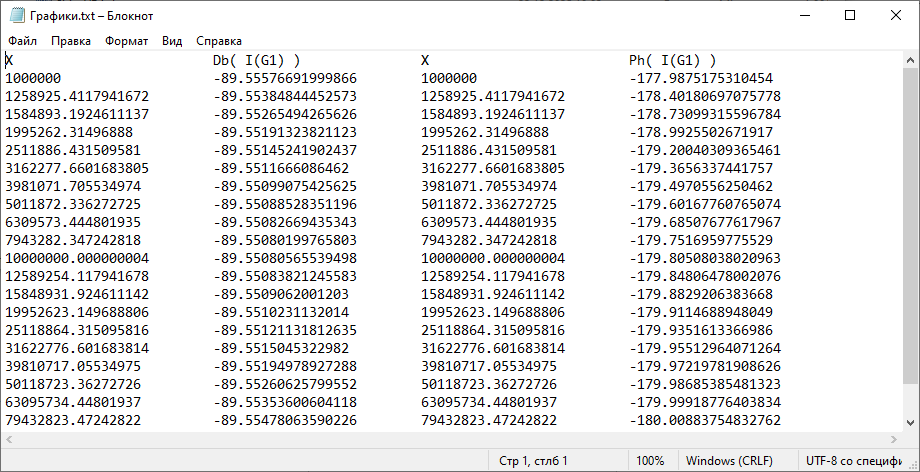Image resolution: width=920 pixels, height=472 pixels.
Task: Click value -179.4970556250462
Action: point(701,186)
